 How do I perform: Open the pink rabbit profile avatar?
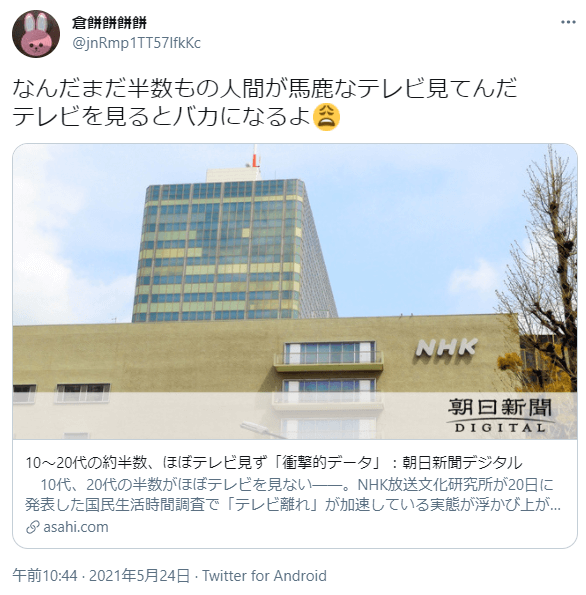(36, 34)
